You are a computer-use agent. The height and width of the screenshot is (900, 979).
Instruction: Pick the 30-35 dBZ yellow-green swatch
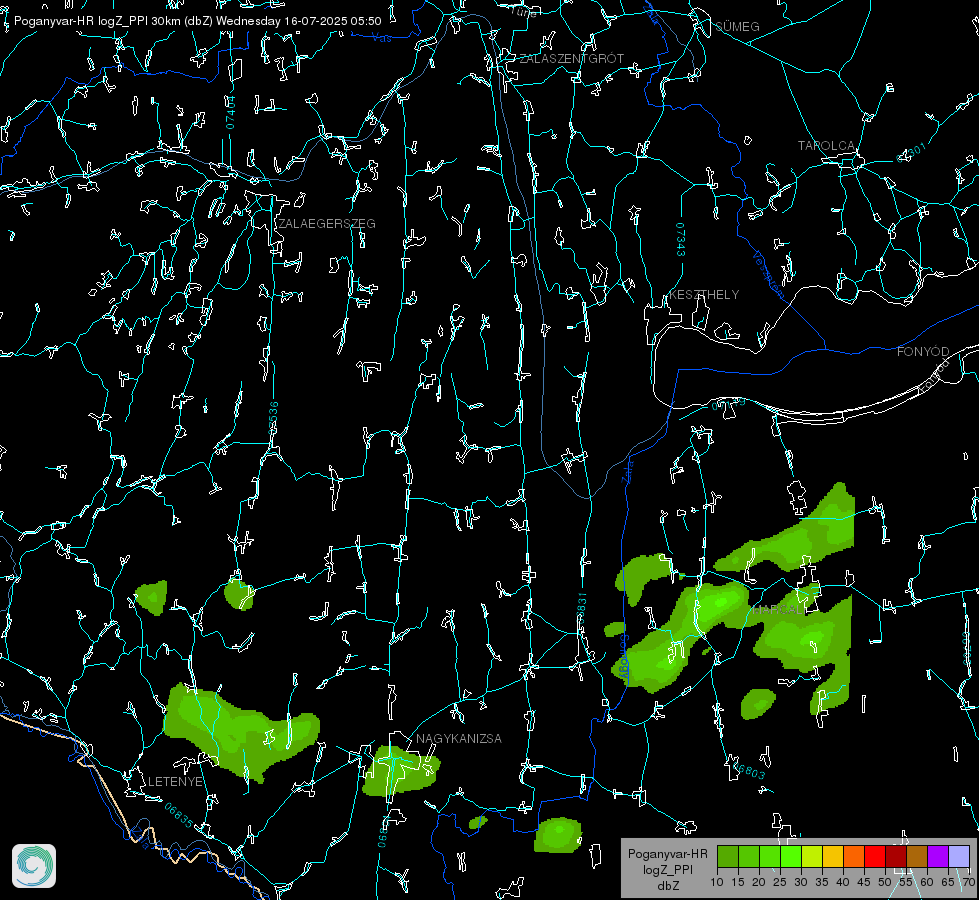pos(812,856)
